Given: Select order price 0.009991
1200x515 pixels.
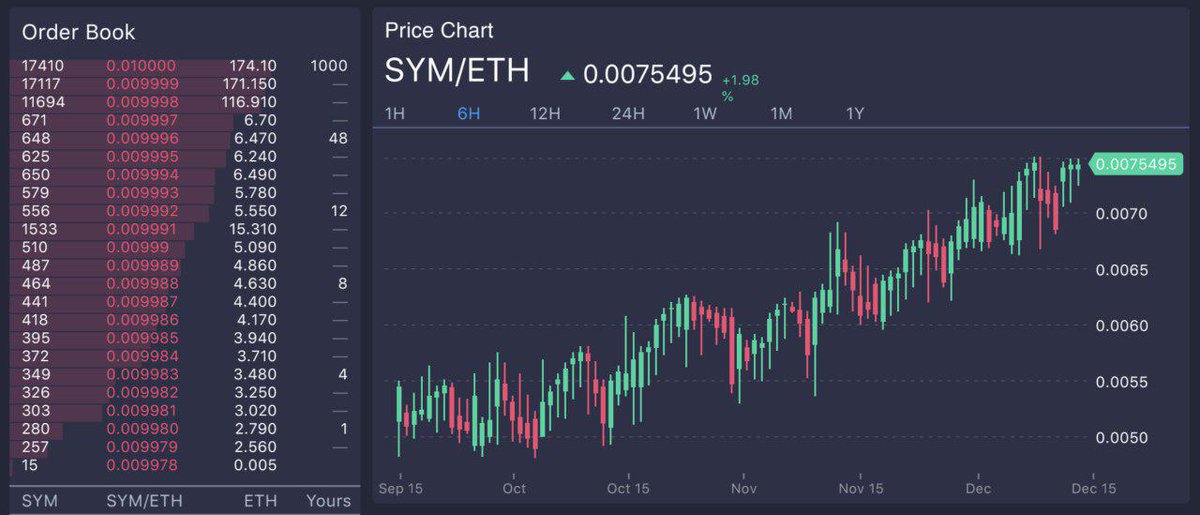Looking at the screenshot, I should tap(141, 229).
